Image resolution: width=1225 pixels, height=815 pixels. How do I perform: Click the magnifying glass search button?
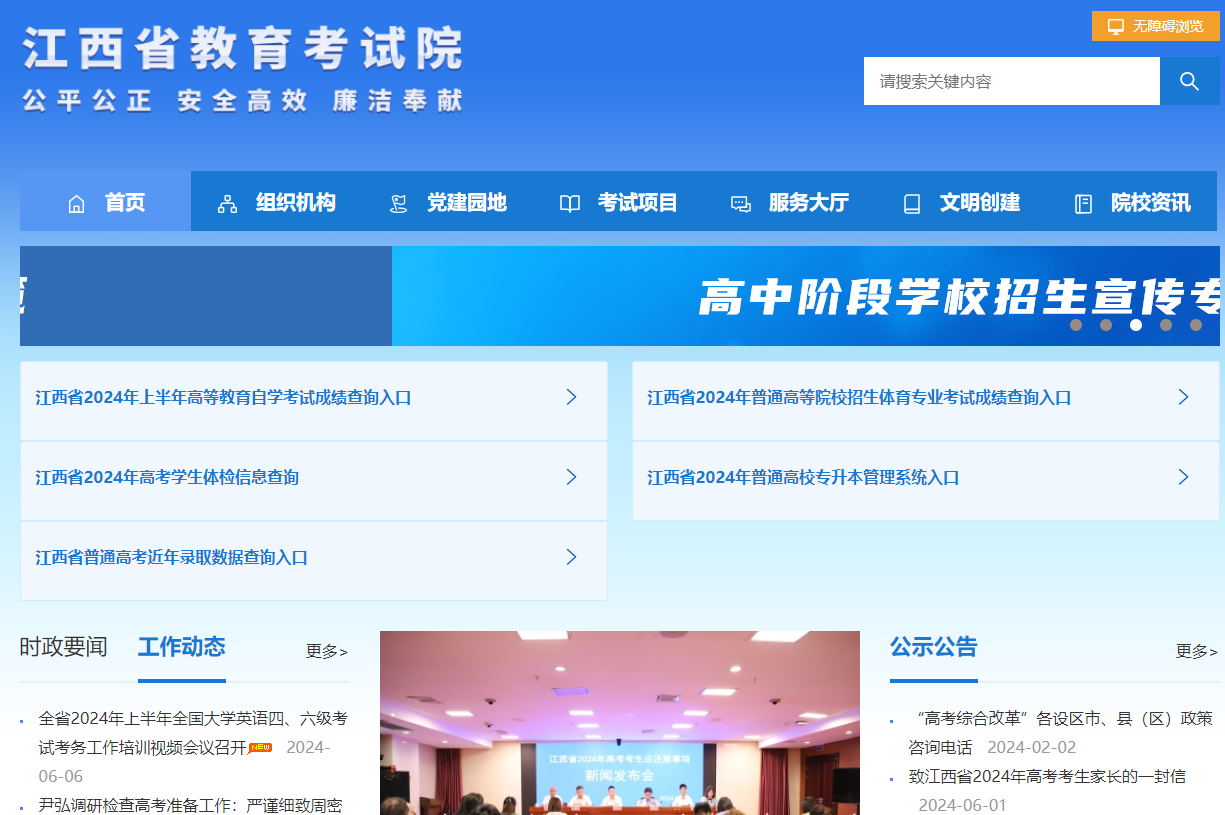point(1189,81)
